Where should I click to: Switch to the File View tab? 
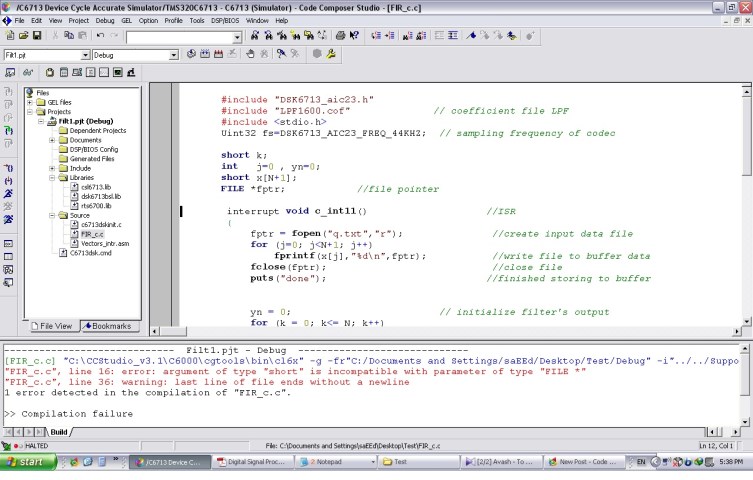(52, 326)
